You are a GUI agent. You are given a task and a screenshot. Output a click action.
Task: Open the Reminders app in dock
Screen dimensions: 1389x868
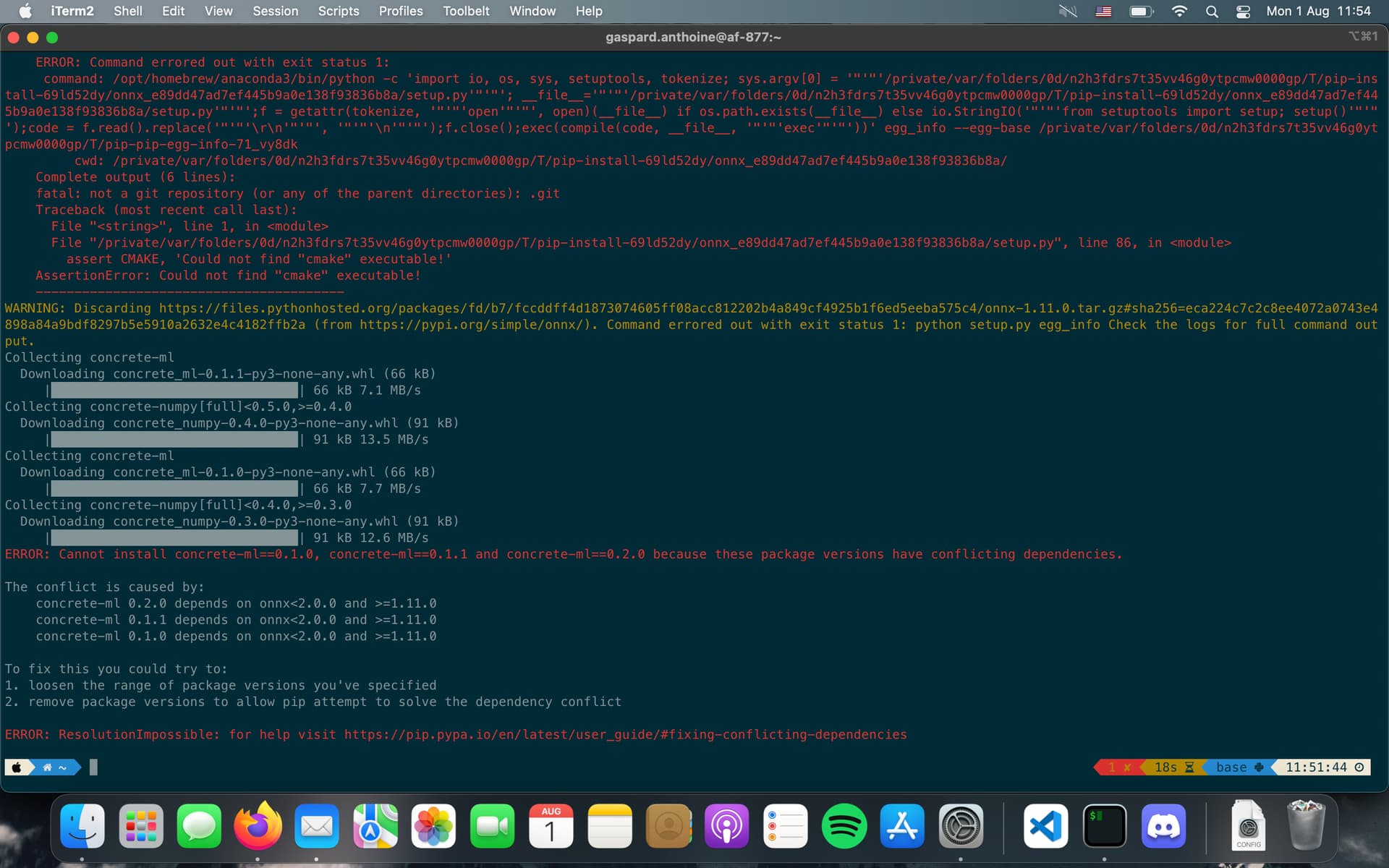click(x=785, y=825)
